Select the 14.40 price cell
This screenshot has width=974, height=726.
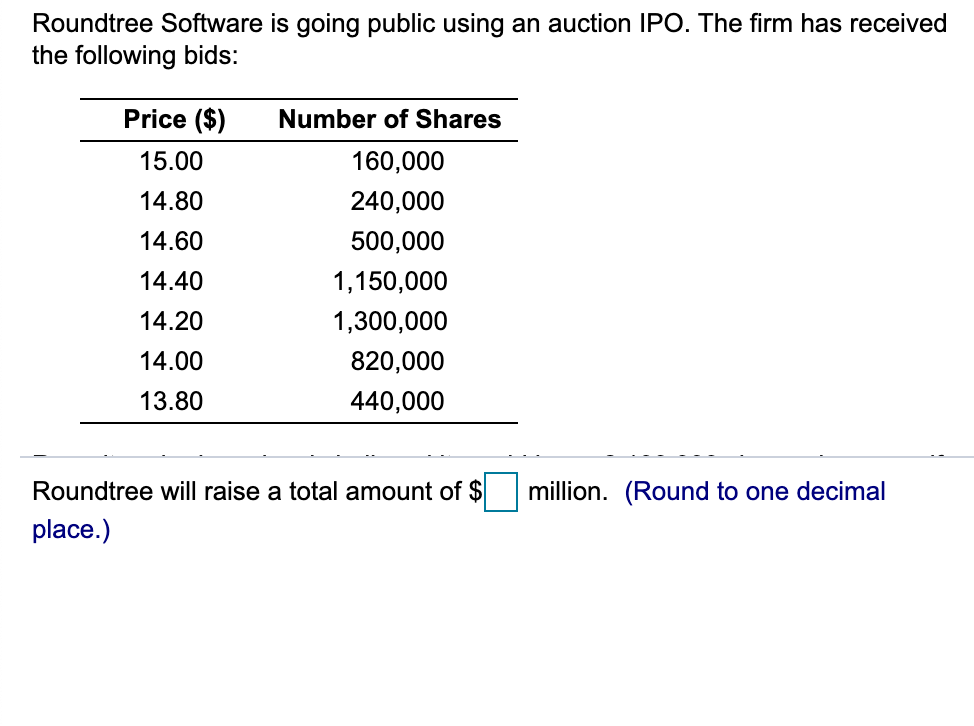[171, 281]
